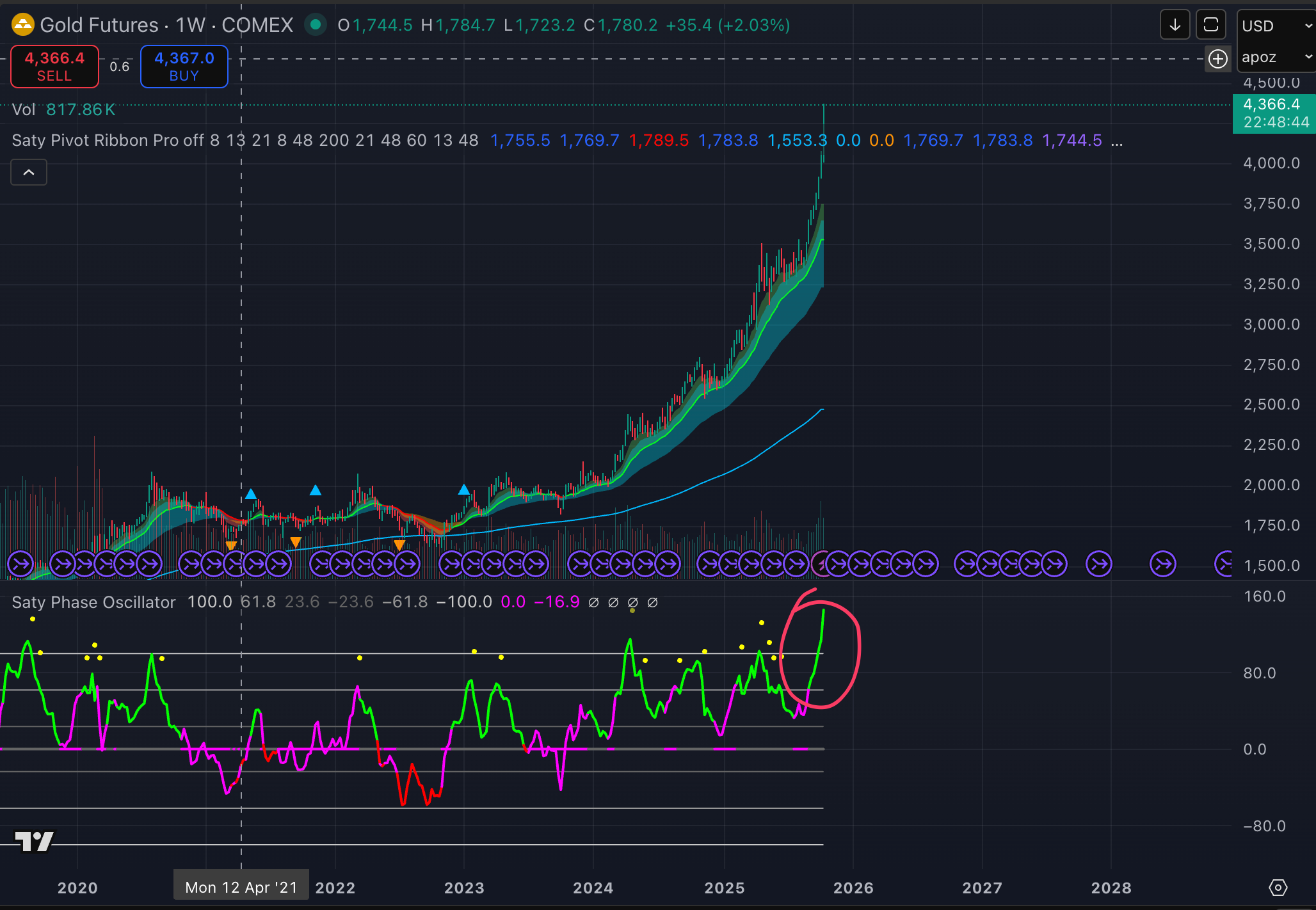The width and height of the screenshot is (1316, 910).
Task: Collapse the indicator legend chevron
Action: click(29, 172)
